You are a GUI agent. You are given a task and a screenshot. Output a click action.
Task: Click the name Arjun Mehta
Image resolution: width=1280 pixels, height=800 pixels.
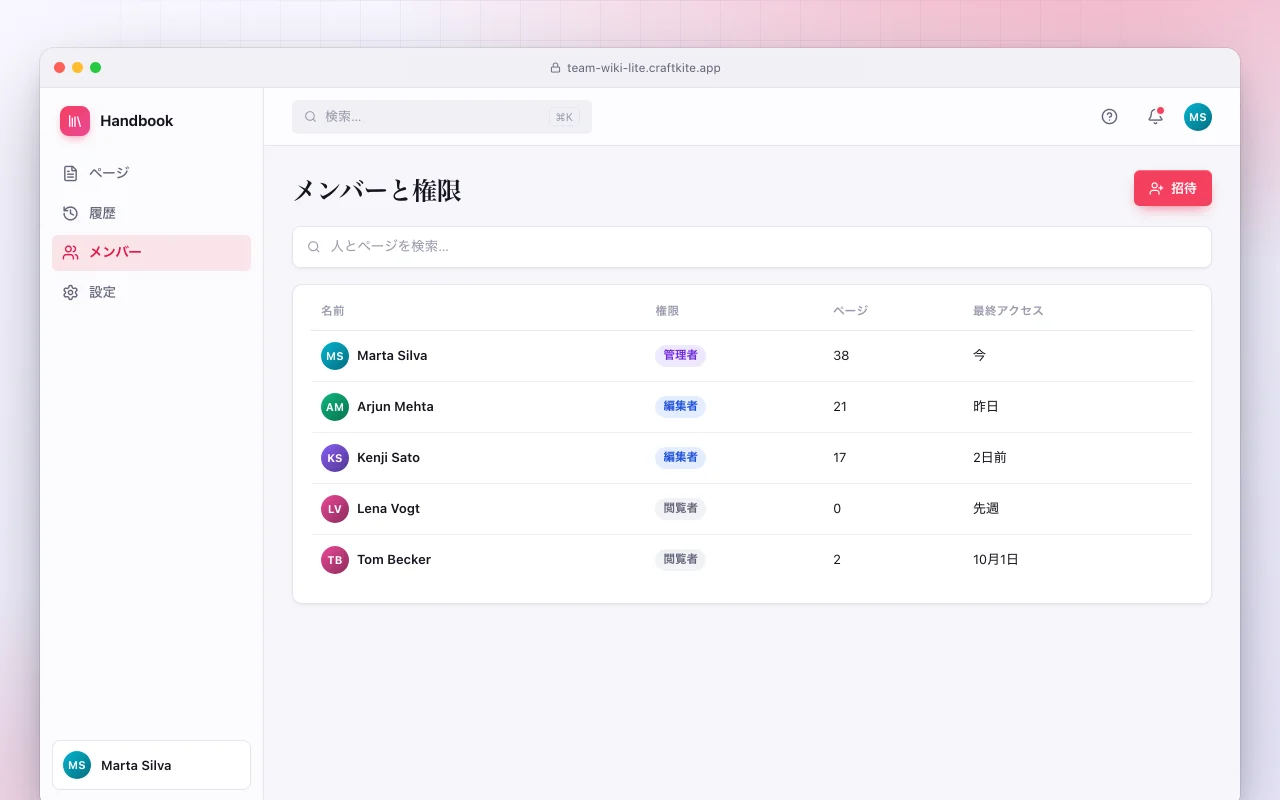[x=395, y=407]
